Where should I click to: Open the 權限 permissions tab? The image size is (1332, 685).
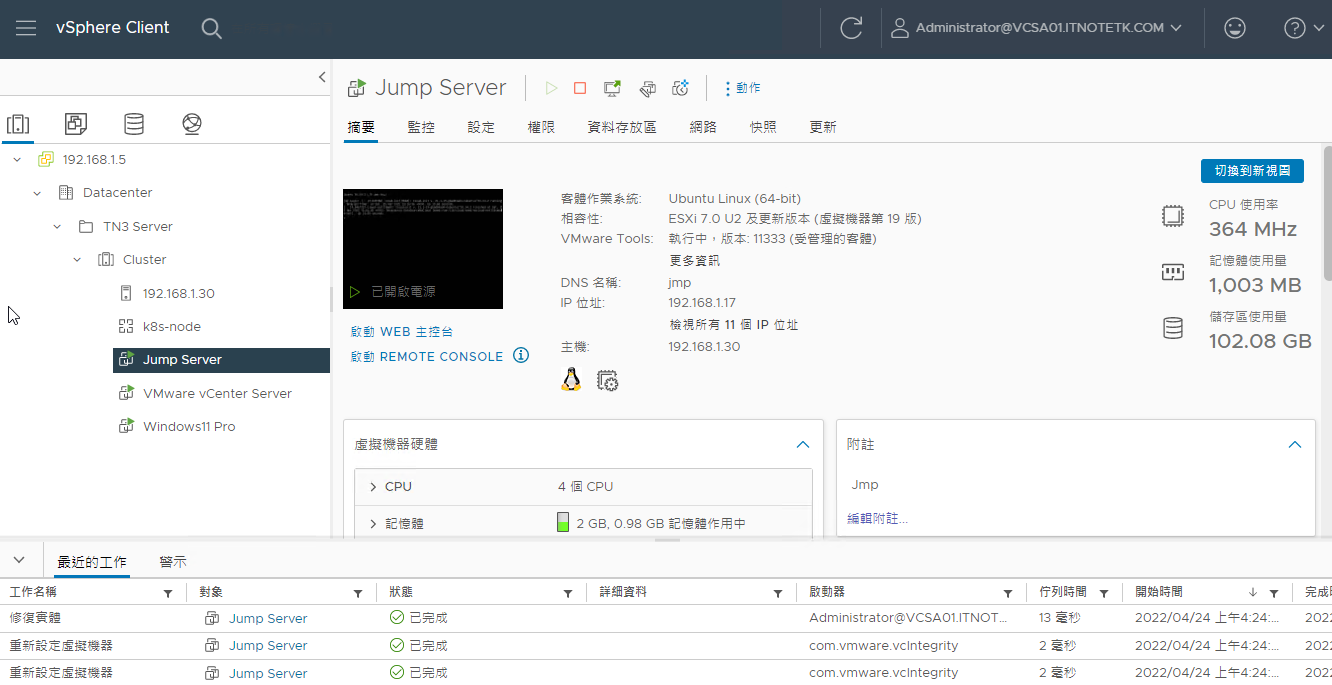coord(541,127)
